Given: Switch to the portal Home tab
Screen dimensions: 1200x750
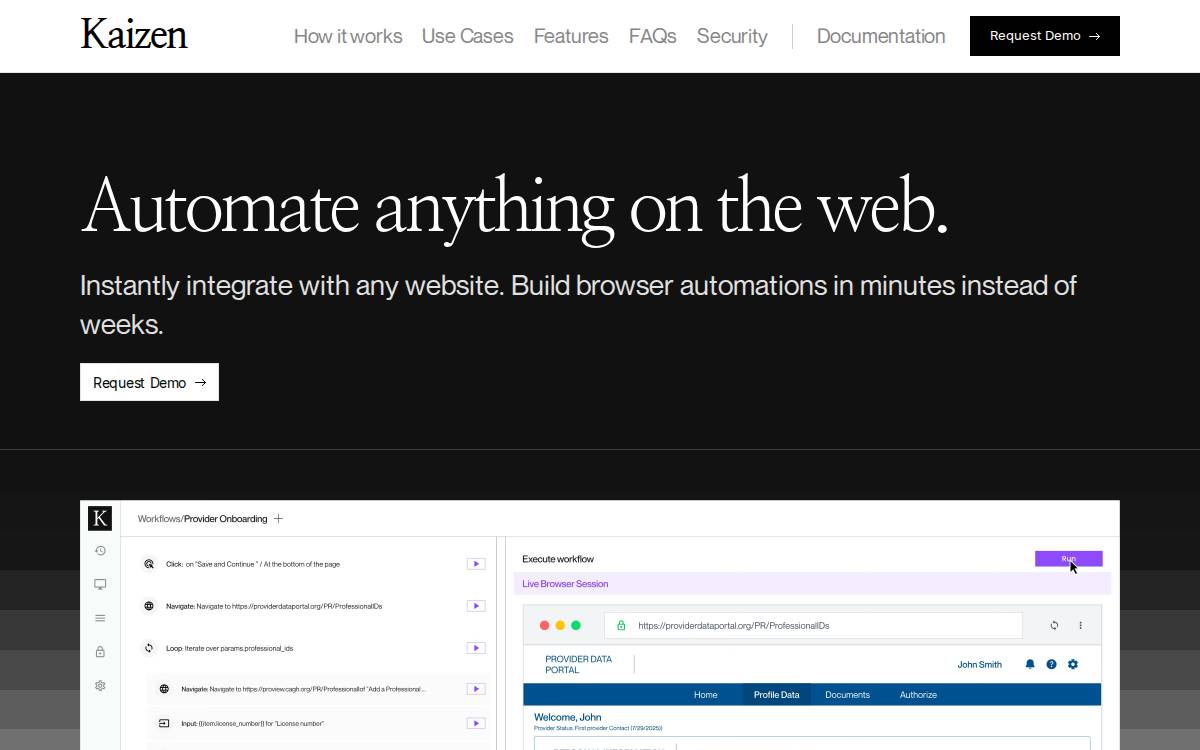Looking at the screenshot, I should click(706, 695).
